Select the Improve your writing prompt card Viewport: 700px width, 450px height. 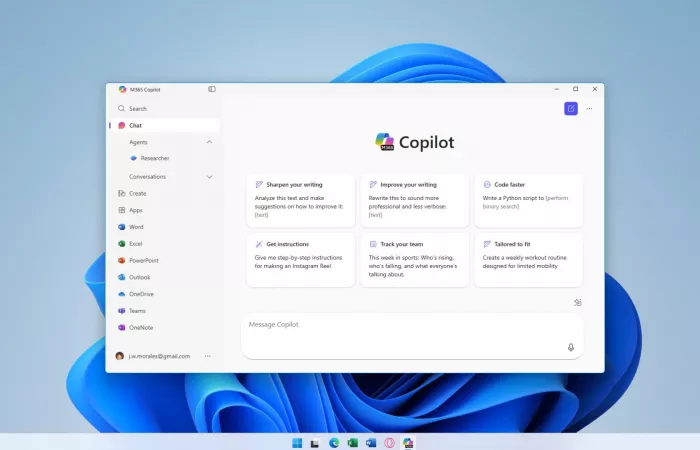[x=415, y=200]
